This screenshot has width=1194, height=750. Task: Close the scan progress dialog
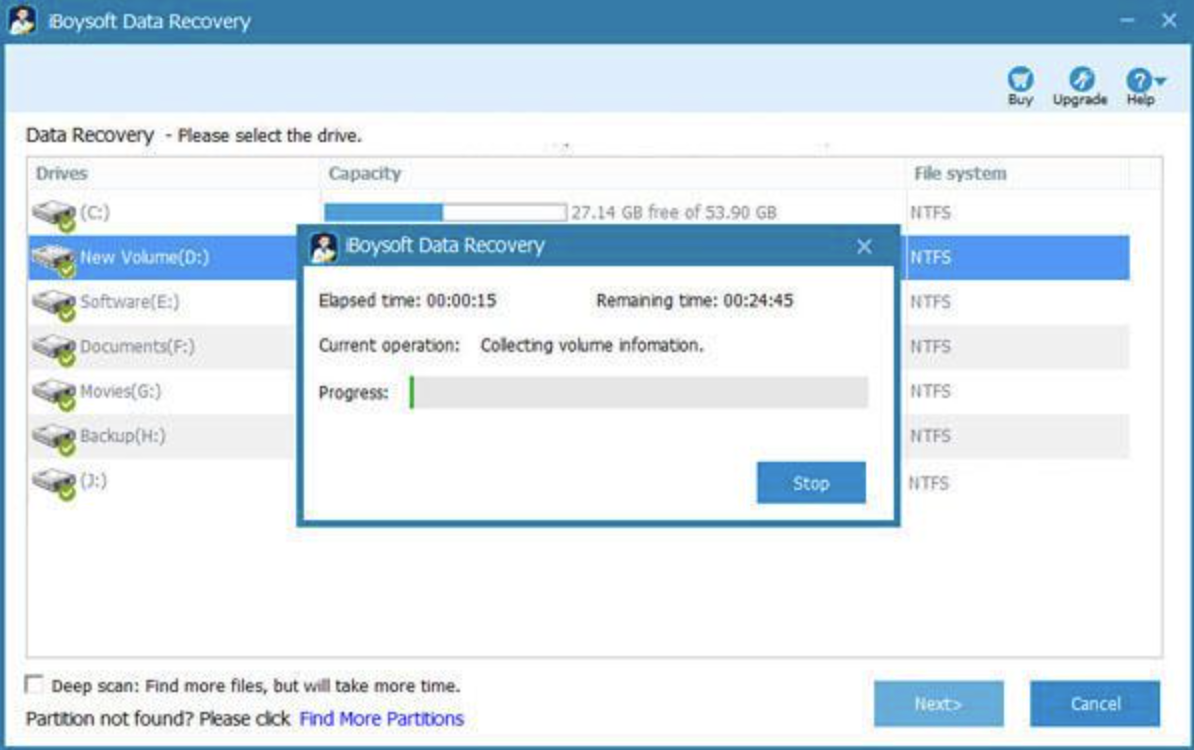point(864,247)
